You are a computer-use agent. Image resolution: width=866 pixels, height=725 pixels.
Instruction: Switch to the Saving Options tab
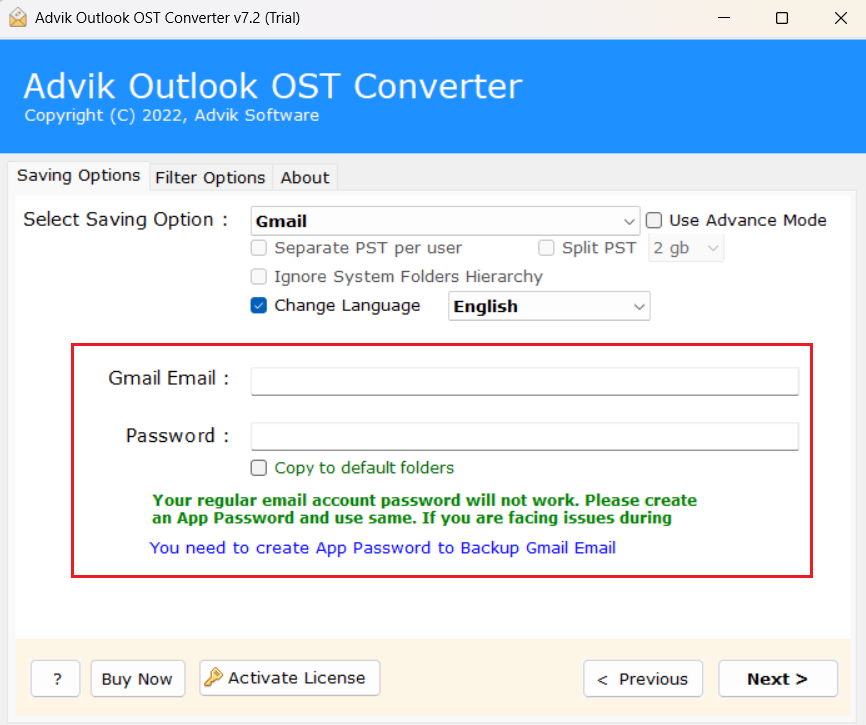(78, 176)
